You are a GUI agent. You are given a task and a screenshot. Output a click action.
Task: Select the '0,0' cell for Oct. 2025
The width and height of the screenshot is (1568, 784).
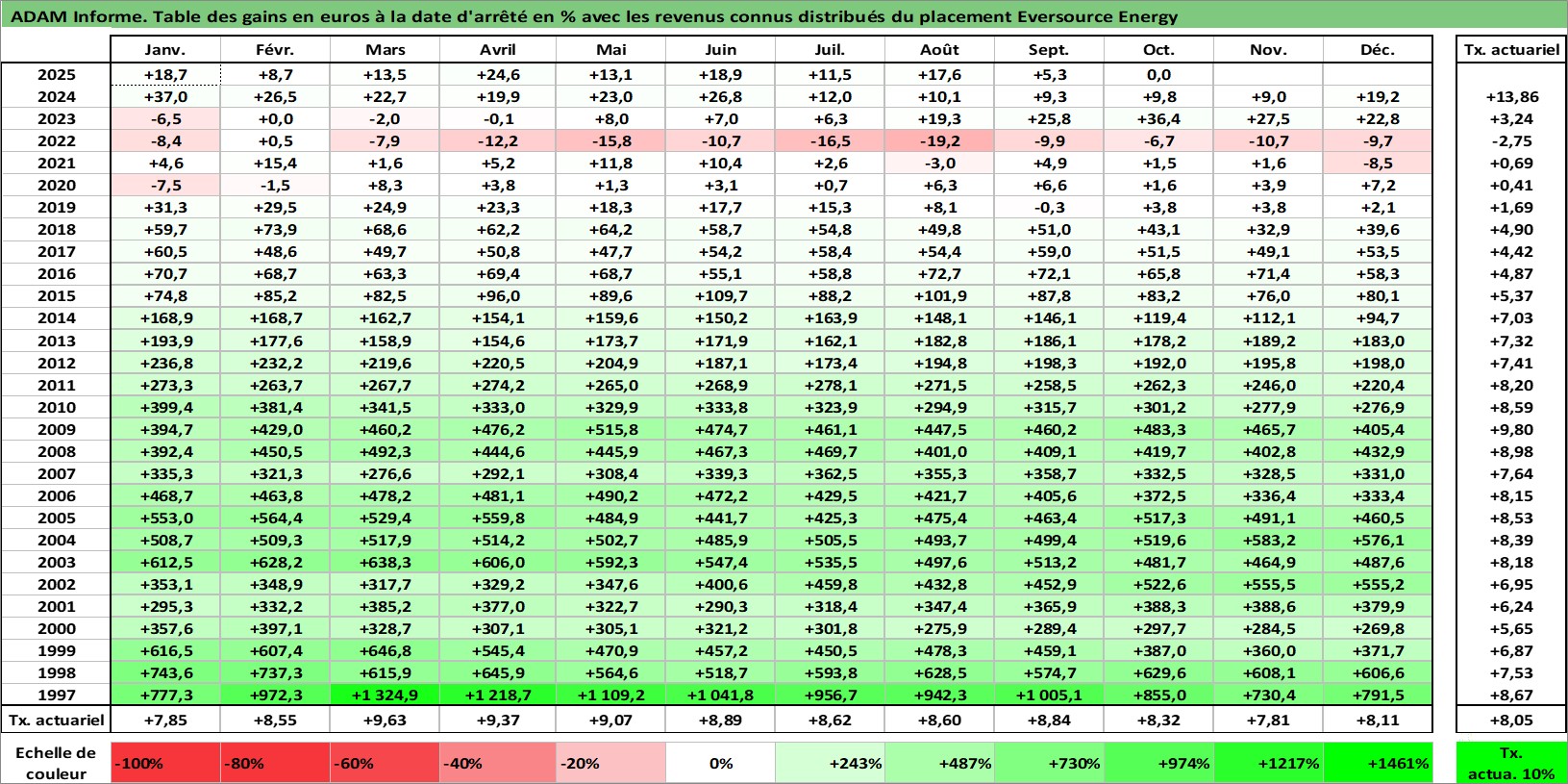coord(1158,74)
